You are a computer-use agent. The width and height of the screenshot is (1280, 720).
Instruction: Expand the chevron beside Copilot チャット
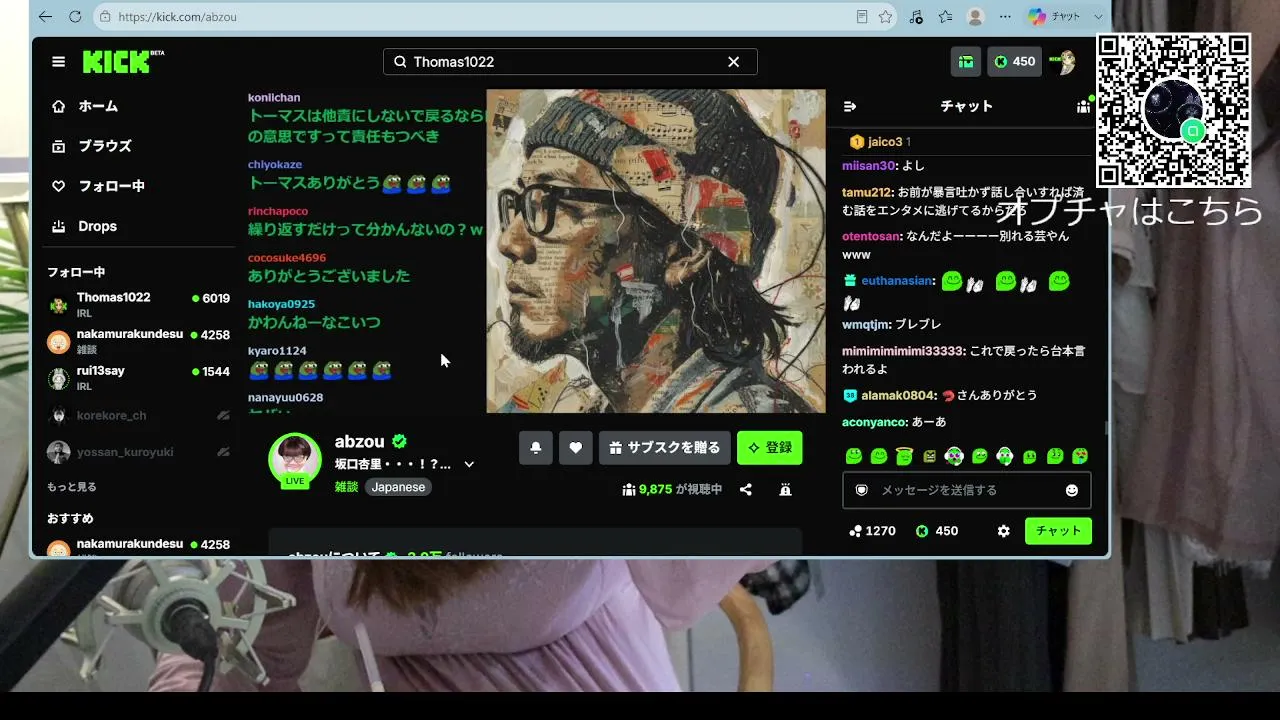click(1098, 17)
